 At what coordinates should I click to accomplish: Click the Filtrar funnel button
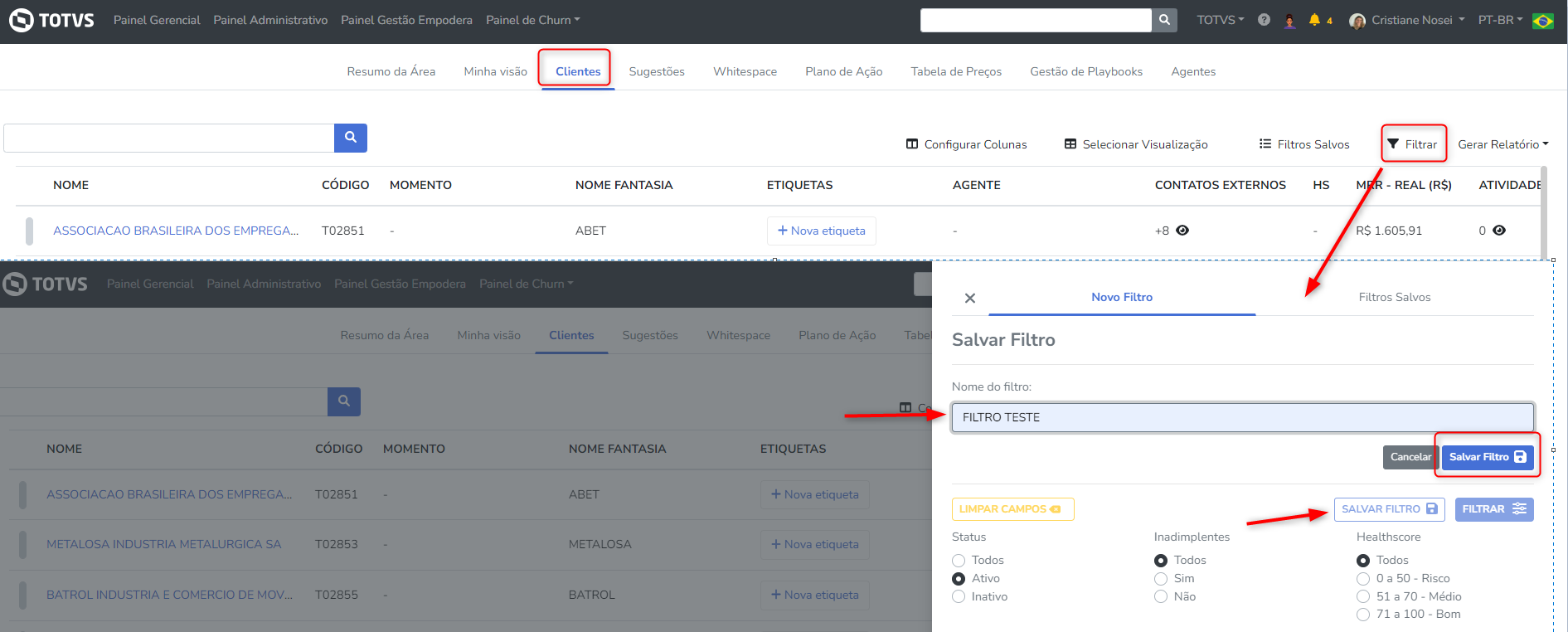[1413, 144]
